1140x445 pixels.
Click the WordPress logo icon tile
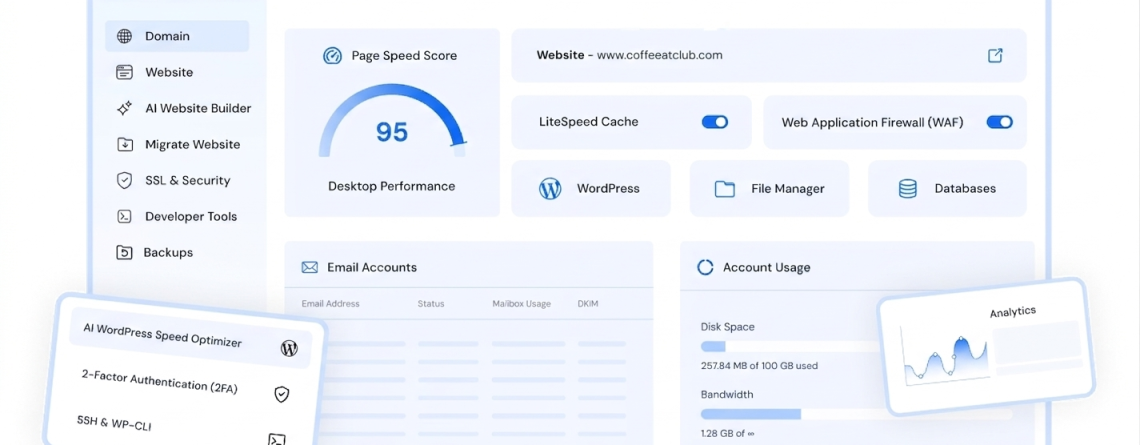[x=550, y=188]
